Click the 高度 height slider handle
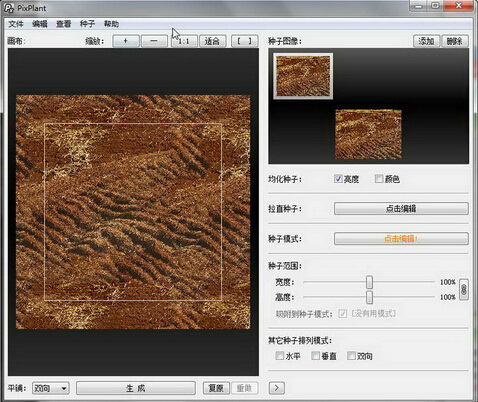478x402 pixels. tap(369, 297)
